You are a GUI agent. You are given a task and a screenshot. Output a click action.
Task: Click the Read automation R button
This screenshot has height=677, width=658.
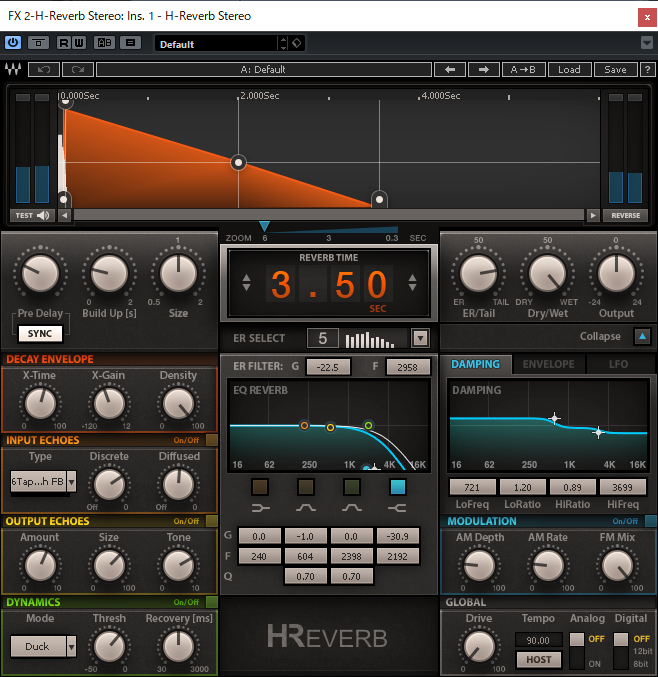(x=64, y=43)
